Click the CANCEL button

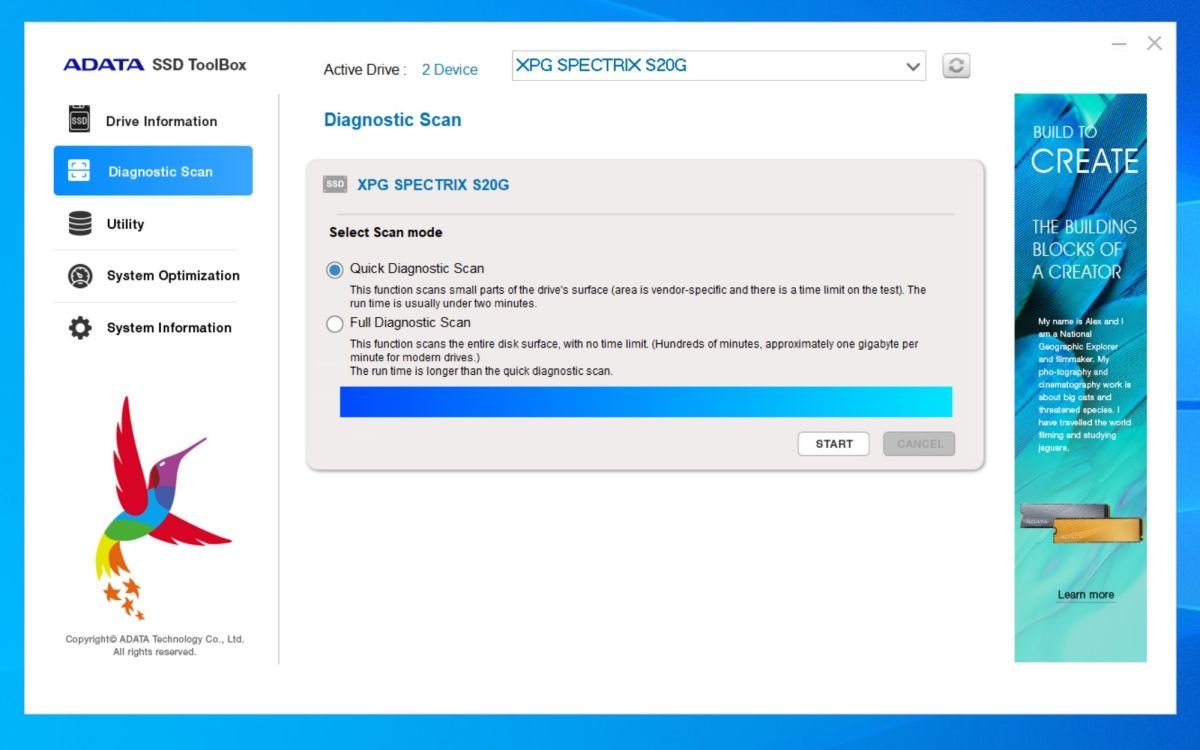[x=919, y=444]
